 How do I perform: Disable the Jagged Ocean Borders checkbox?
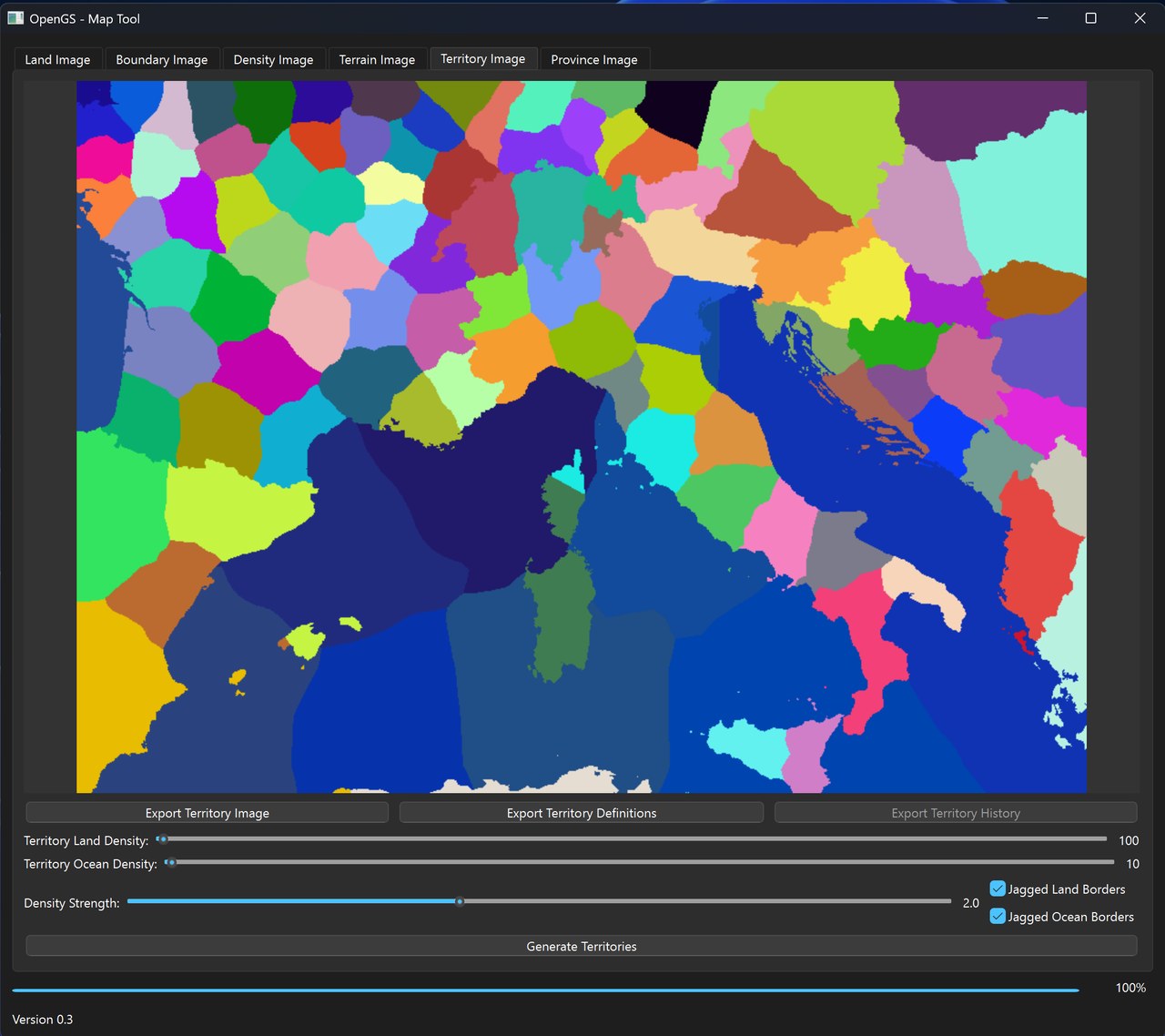pos(998,916)
